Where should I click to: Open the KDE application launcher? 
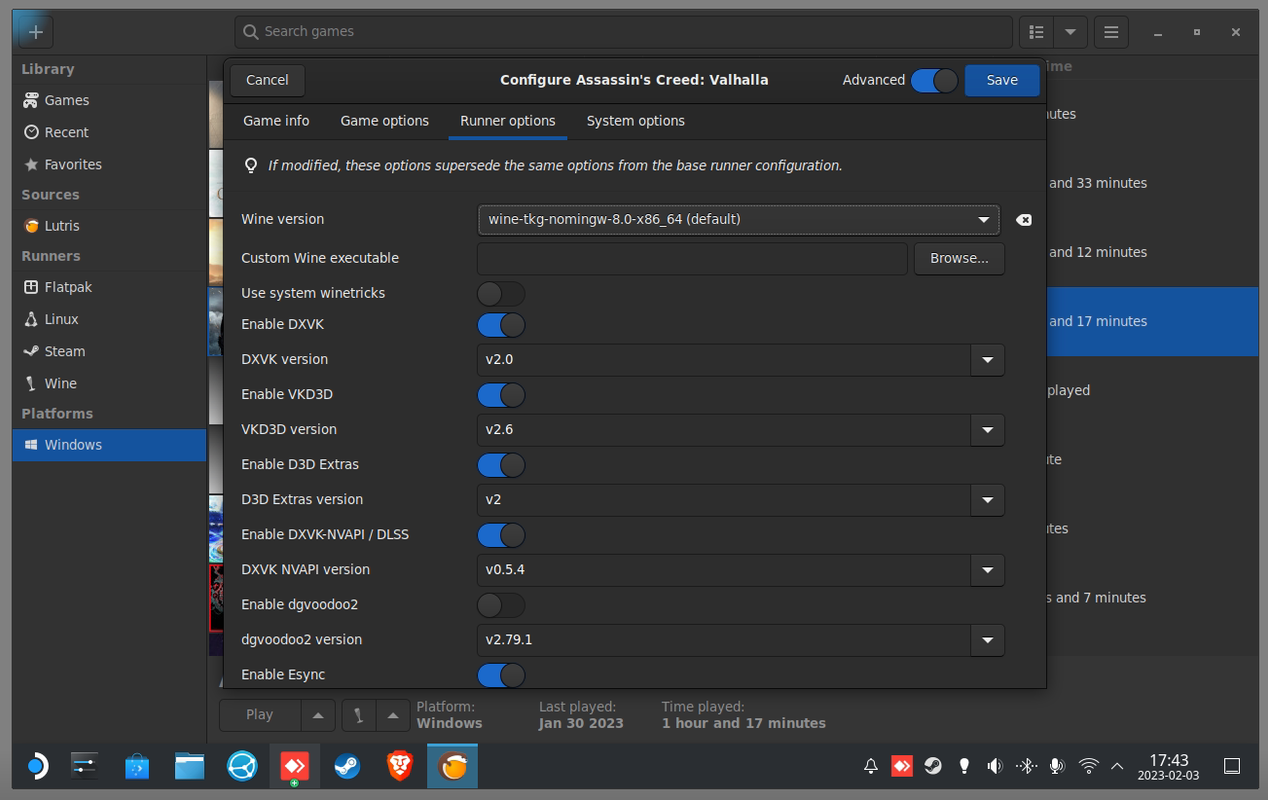tap(36, 767)
